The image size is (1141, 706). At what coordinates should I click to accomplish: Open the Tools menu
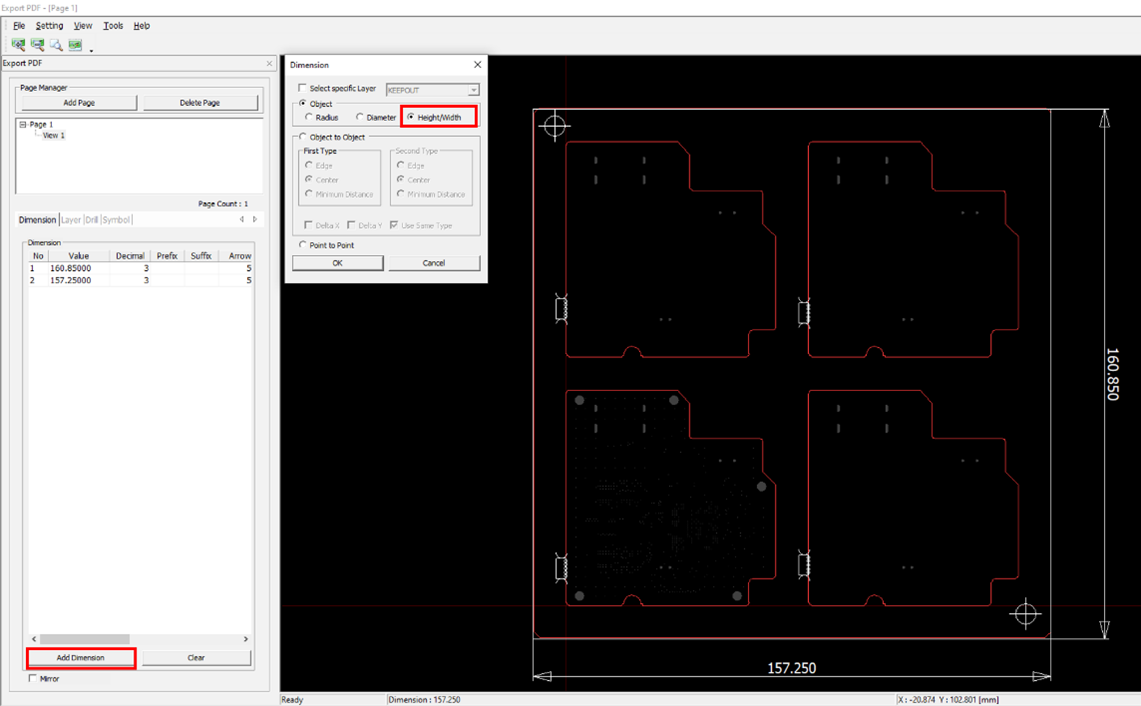pos(113,26)
